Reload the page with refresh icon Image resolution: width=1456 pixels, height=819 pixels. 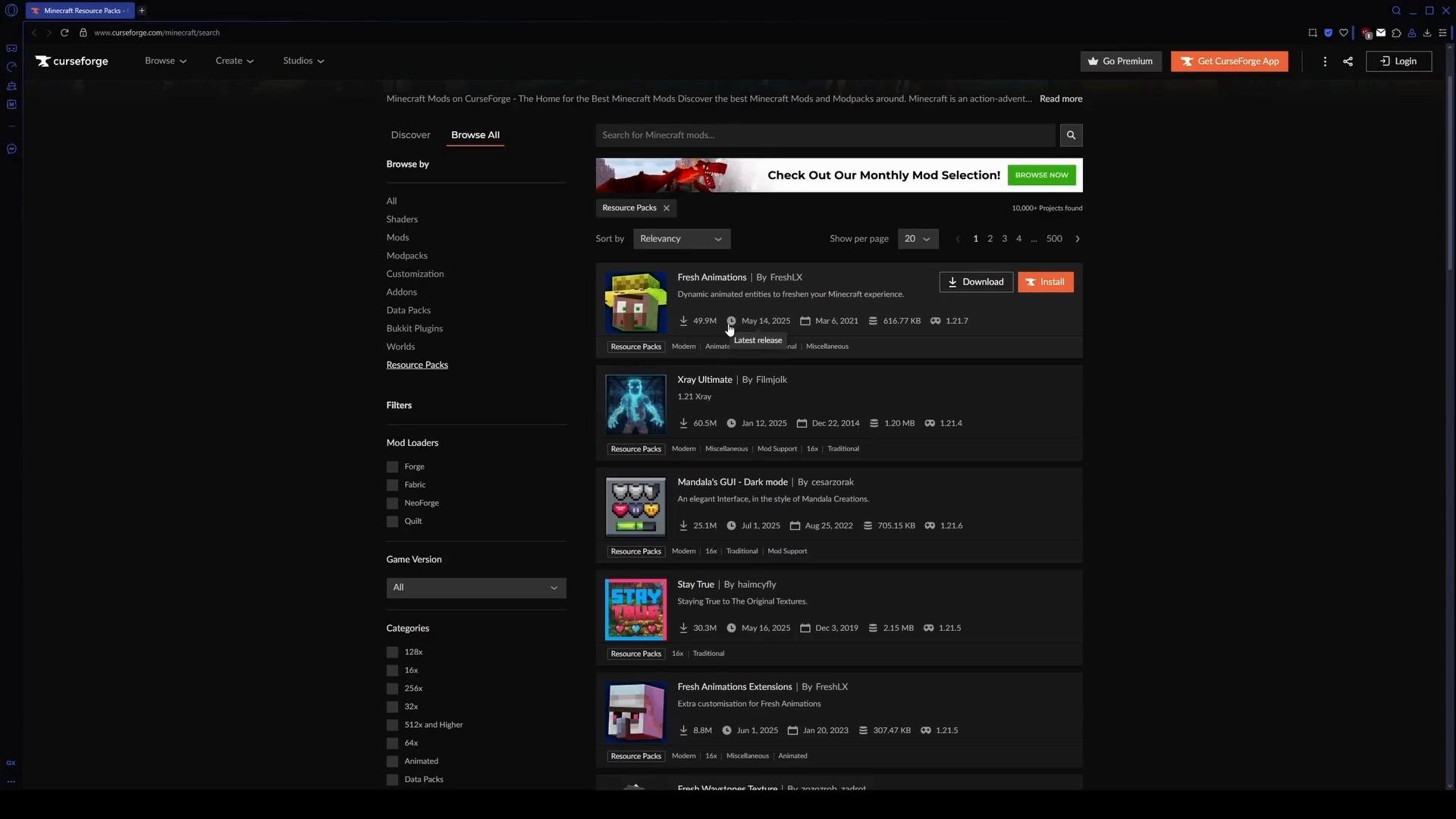[64, 33]
